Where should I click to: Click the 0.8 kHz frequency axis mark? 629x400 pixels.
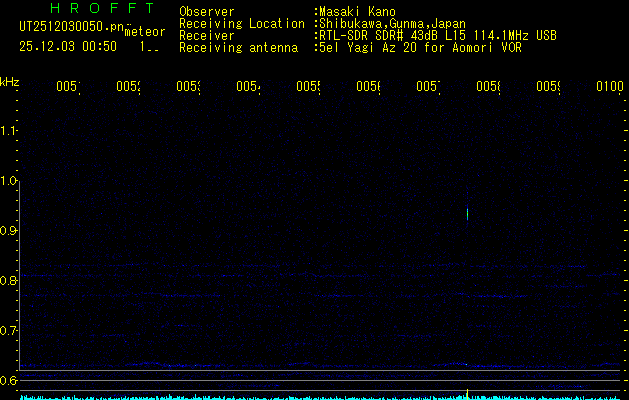tap(10, 281)
